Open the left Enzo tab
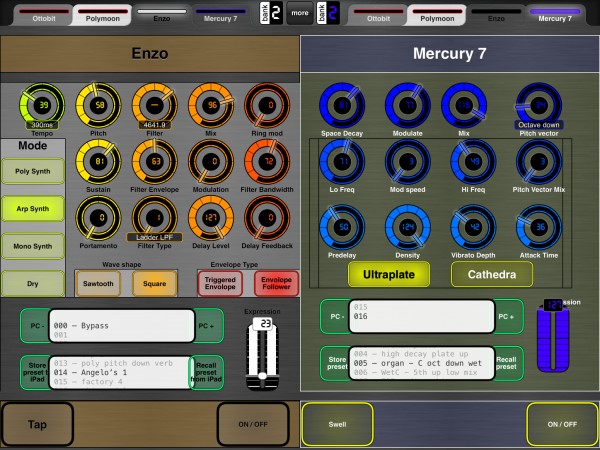 coord(161,15)
